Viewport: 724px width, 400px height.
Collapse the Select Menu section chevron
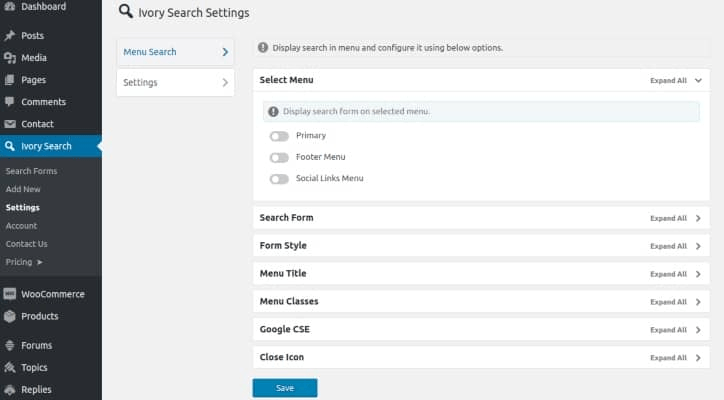click(698, 80)
